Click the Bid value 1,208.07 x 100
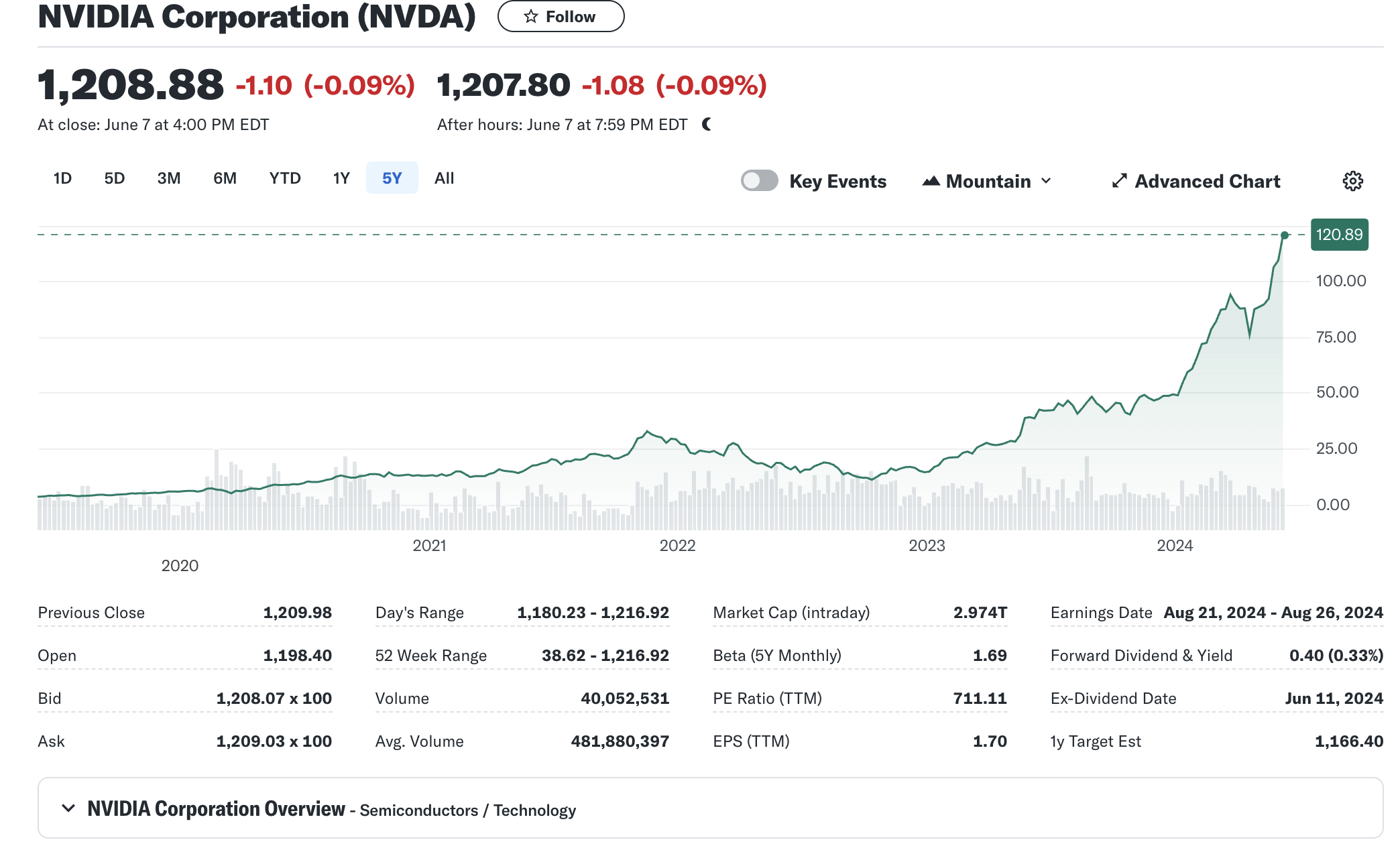Viewport: 1400px width, 850px height. click(274, 699)
